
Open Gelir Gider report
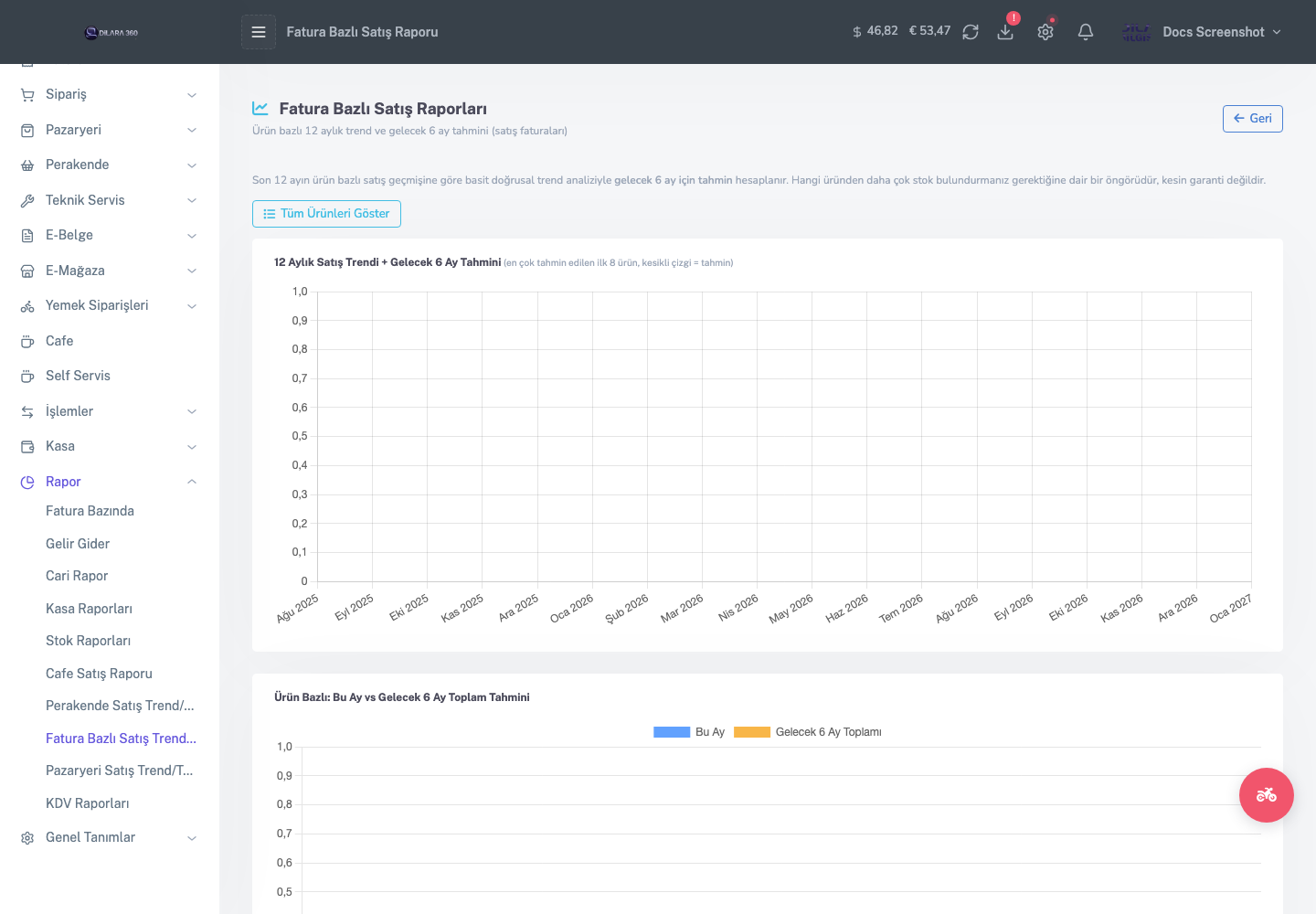point(78,544)
